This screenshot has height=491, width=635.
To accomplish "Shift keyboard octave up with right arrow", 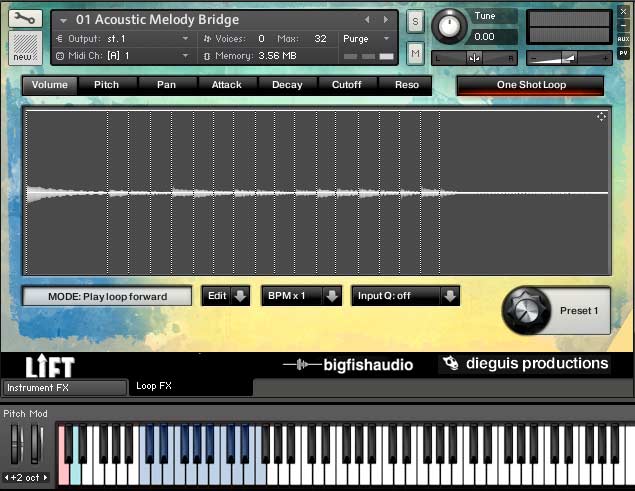I will (45, 478).
